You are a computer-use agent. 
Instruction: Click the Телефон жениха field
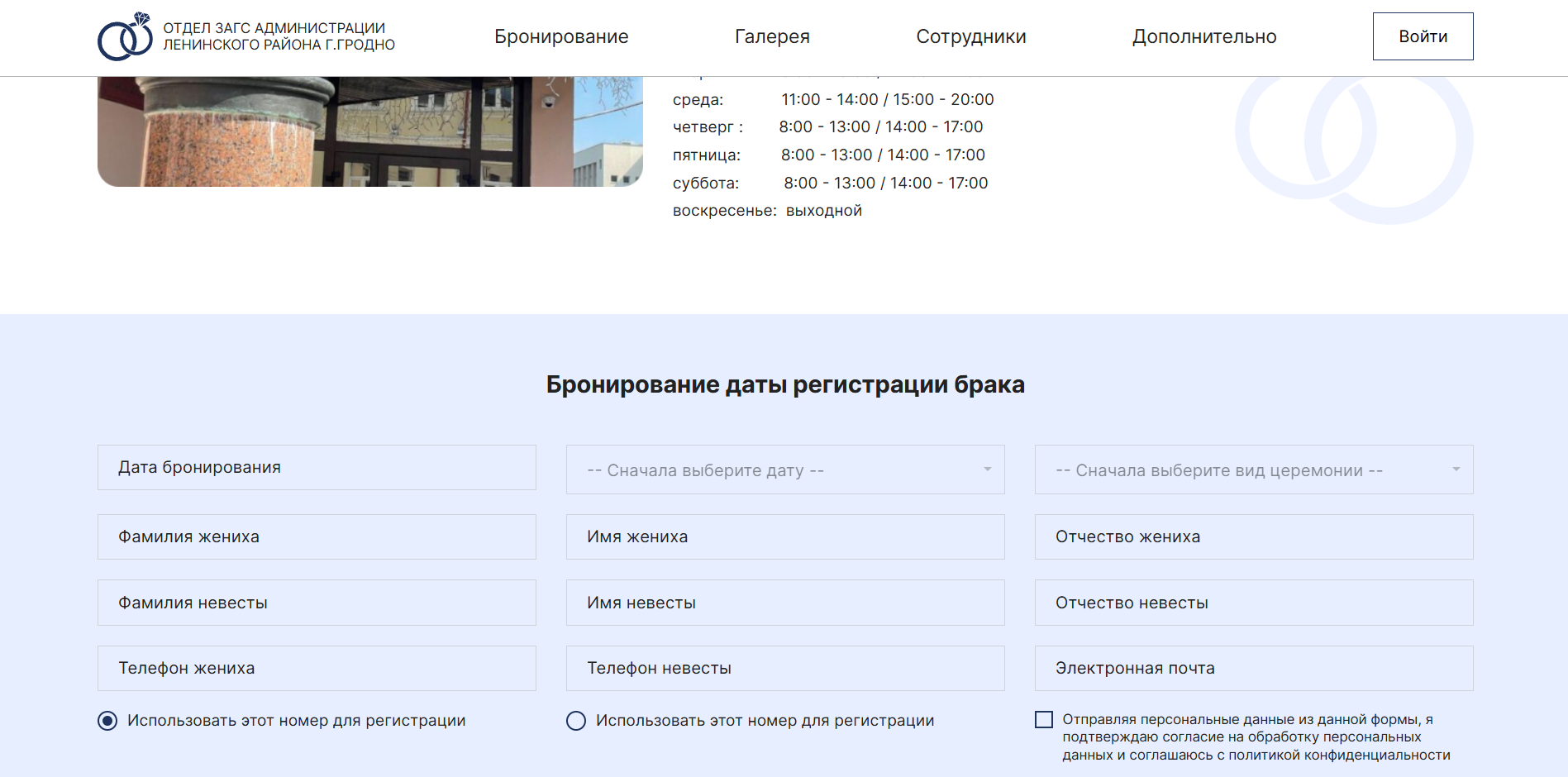pyautogui.click(x=317, y=669)
